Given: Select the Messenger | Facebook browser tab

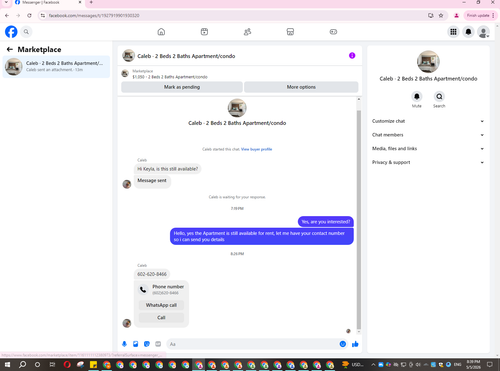Looking at the screenshot, I should click(47, 3).
